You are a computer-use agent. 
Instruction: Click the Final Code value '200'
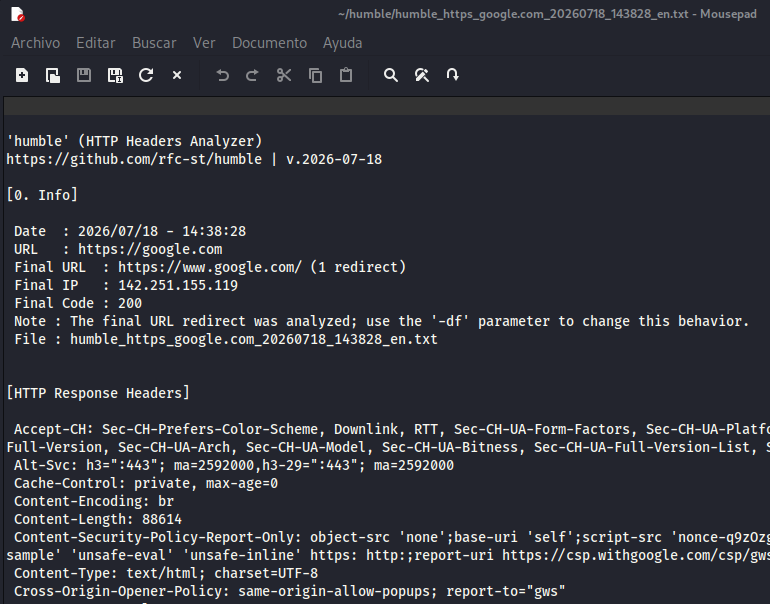click(x=130, y=303)
